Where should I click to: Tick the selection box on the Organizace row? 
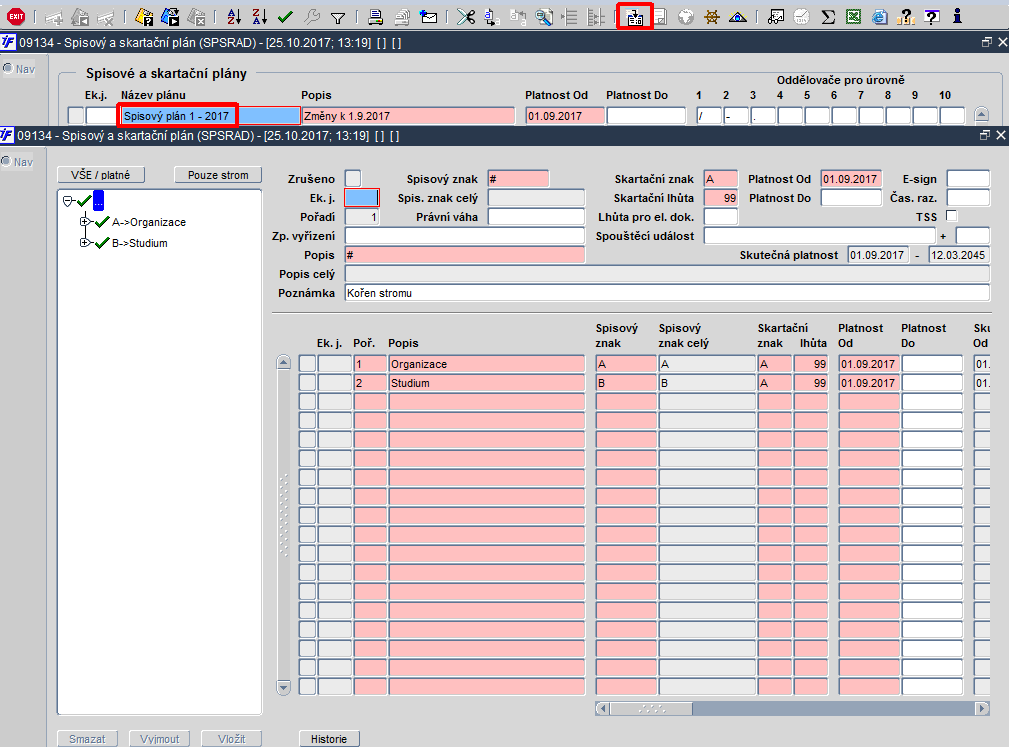[308, 364]
